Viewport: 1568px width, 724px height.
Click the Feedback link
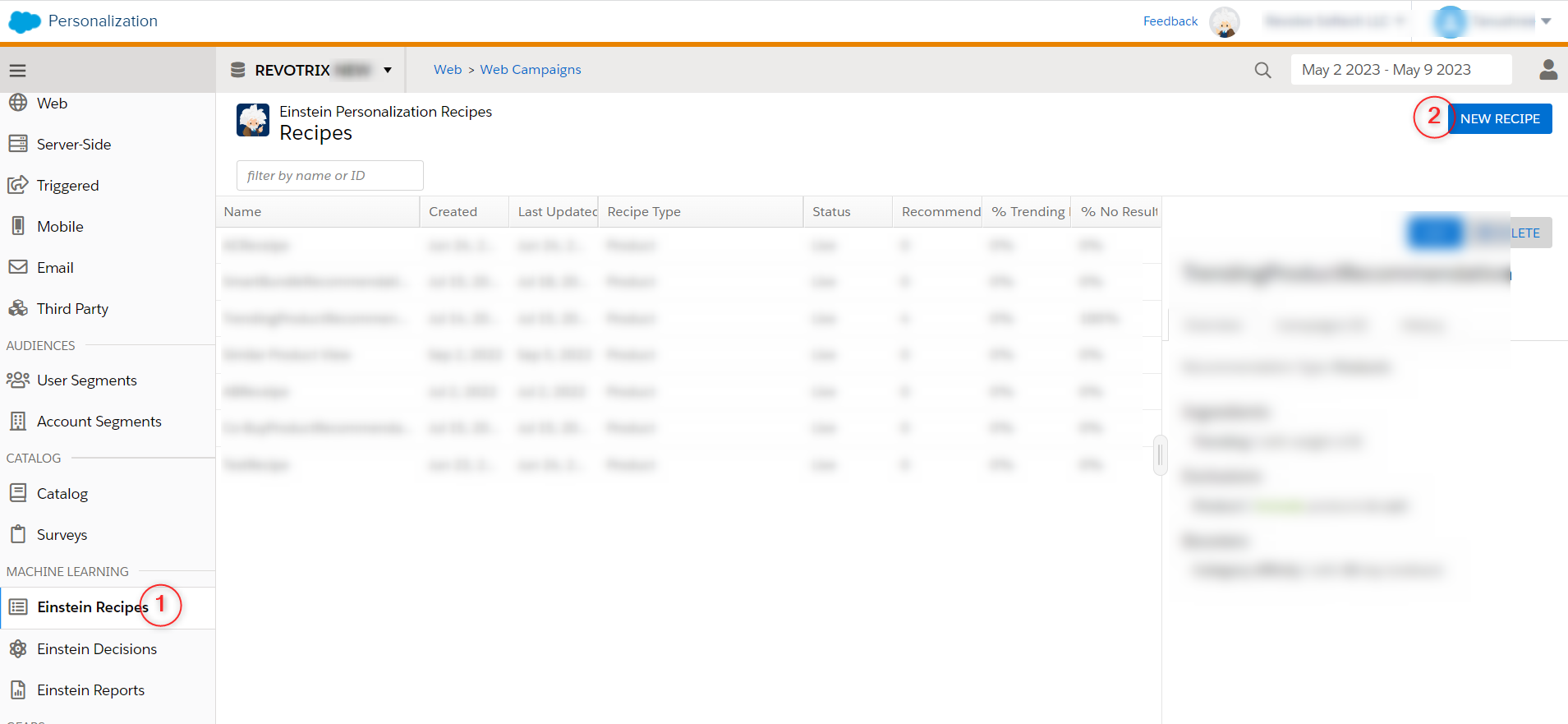(x=1170, y=21)
